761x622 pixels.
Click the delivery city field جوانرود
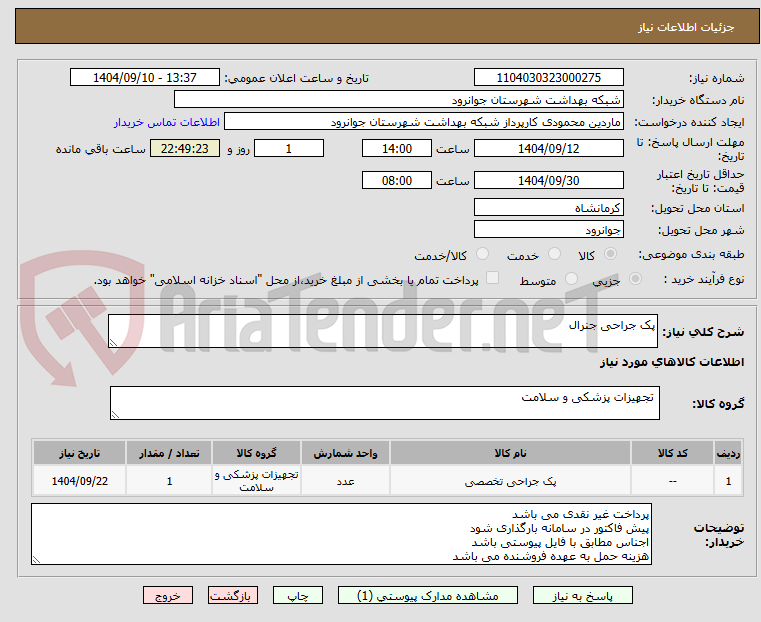click(548, 229)
